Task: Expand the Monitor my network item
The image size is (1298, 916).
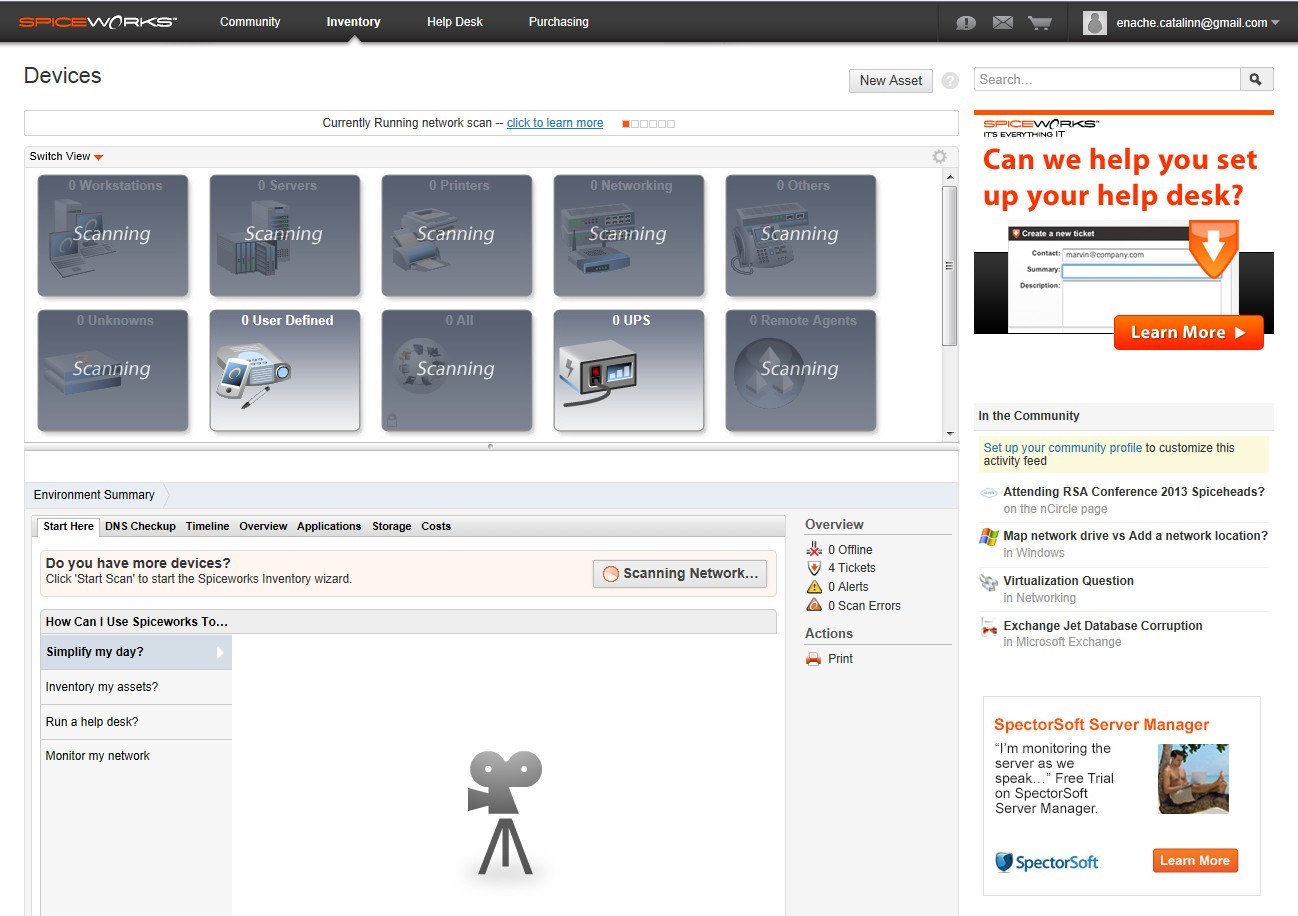Action: 136,756
